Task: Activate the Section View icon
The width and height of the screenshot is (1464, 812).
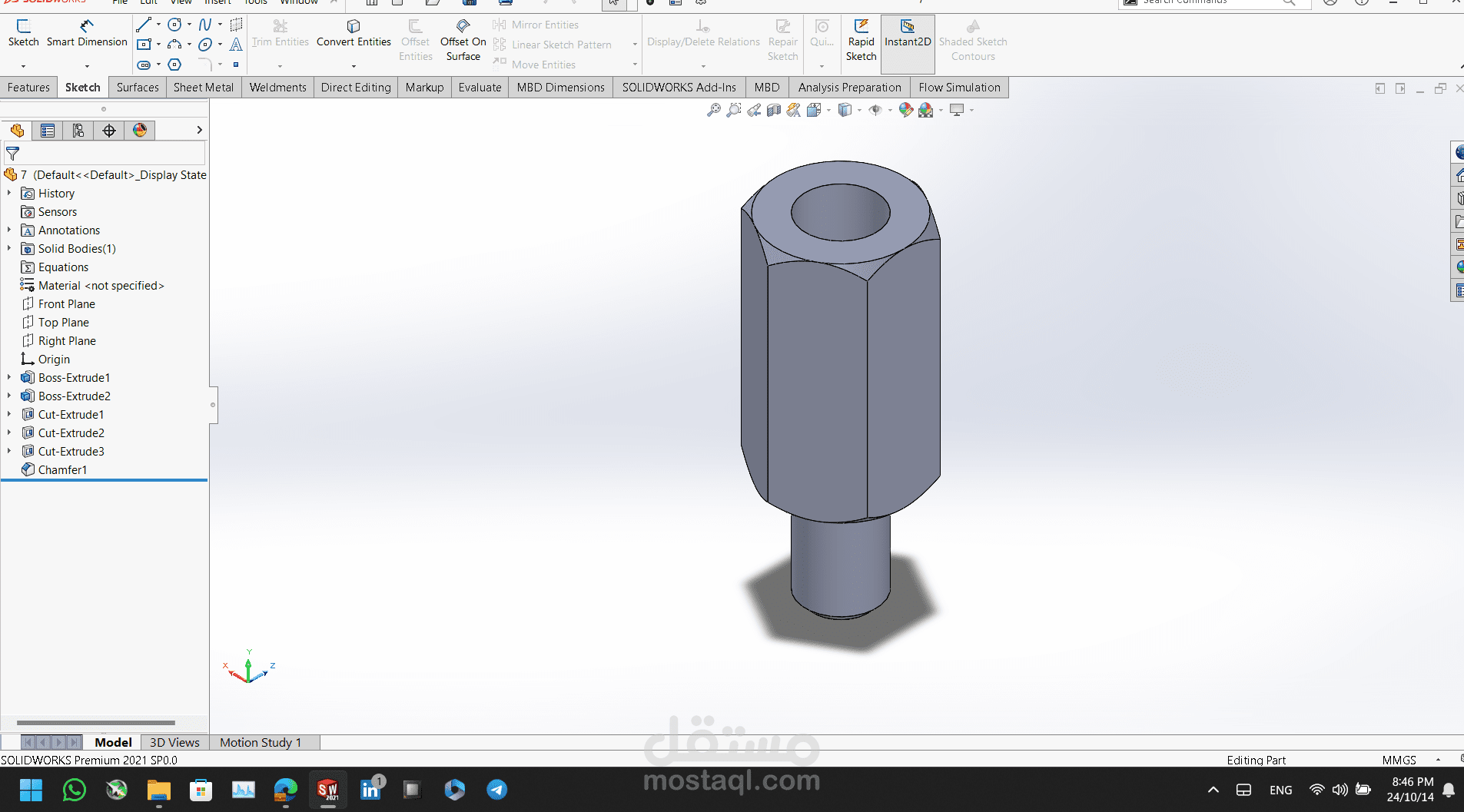Action: [x=774, y=110]
